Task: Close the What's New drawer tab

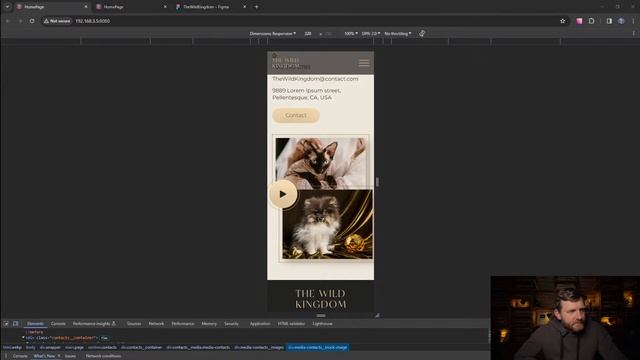Action: (59, 356)
